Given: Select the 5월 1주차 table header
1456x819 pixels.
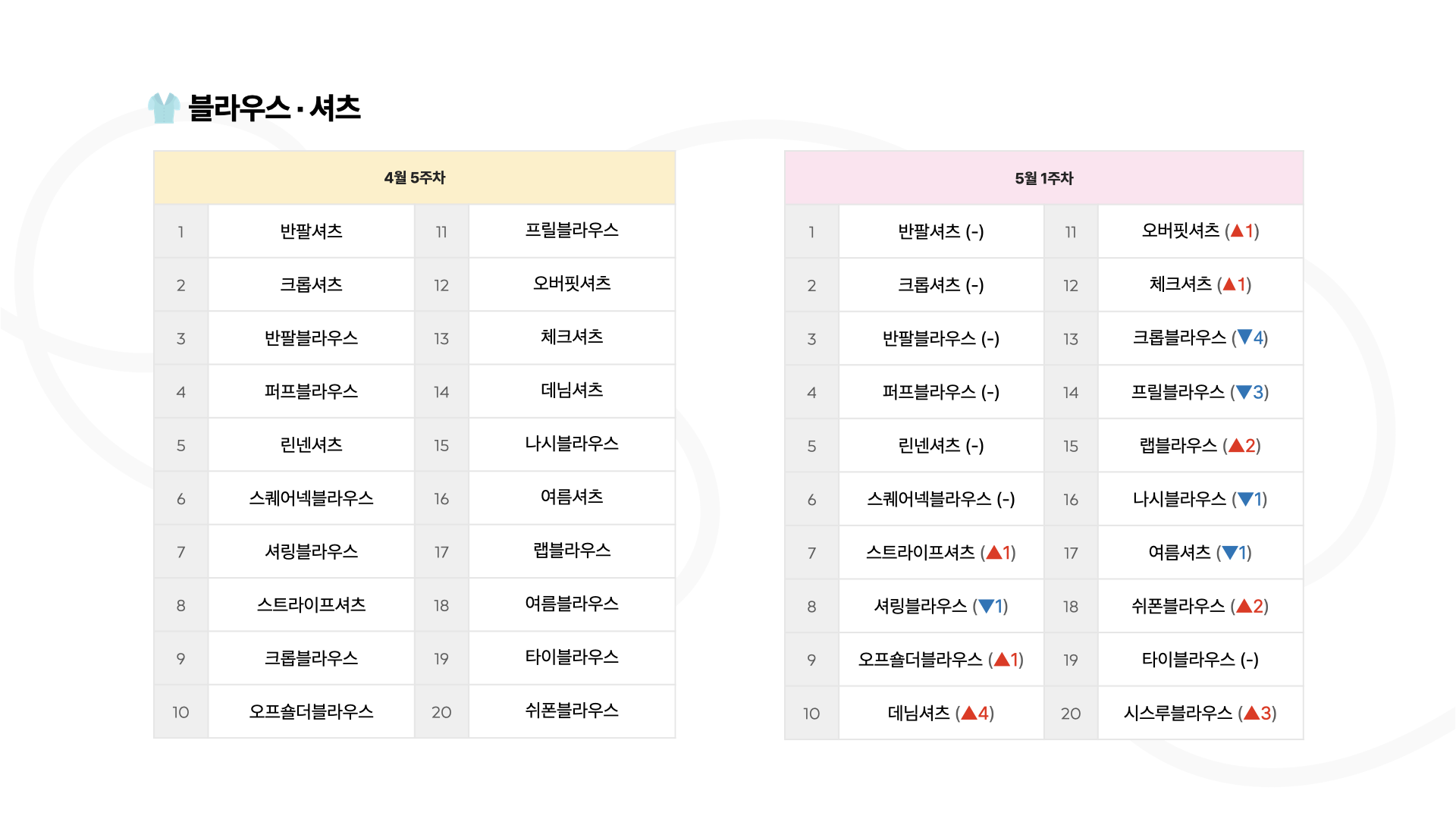Looking at the screenshot, I should (1044, 178).
